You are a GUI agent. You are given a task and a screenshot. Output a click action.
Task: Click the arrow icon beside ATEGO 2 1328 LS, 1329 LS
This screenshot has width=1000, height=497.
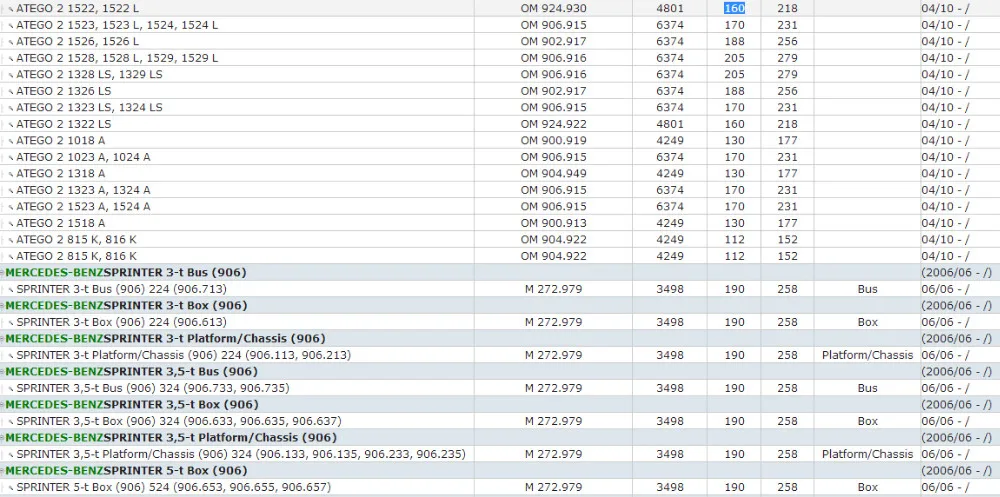11,75
